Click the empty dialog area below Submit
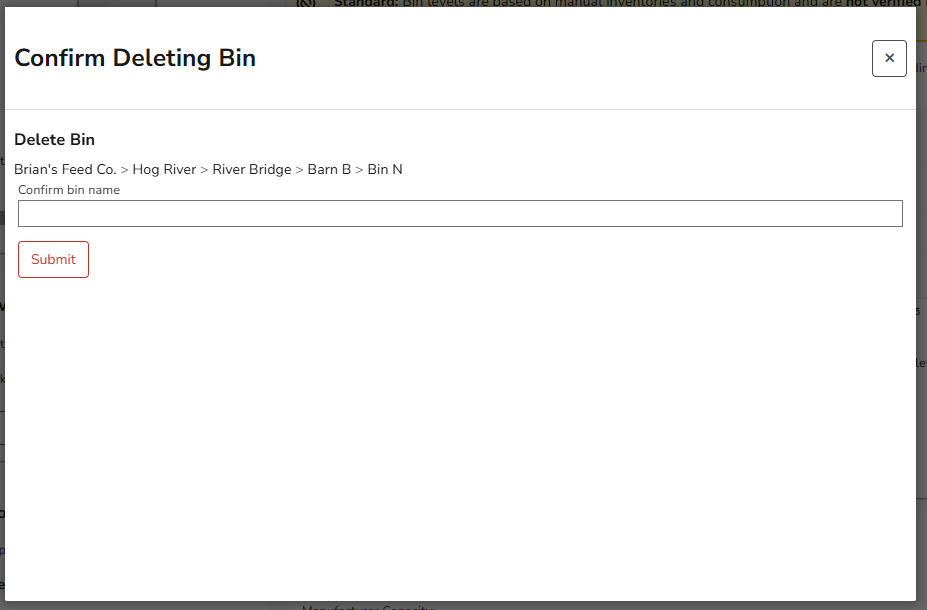 pyautogui.click(x=460, y=437)
